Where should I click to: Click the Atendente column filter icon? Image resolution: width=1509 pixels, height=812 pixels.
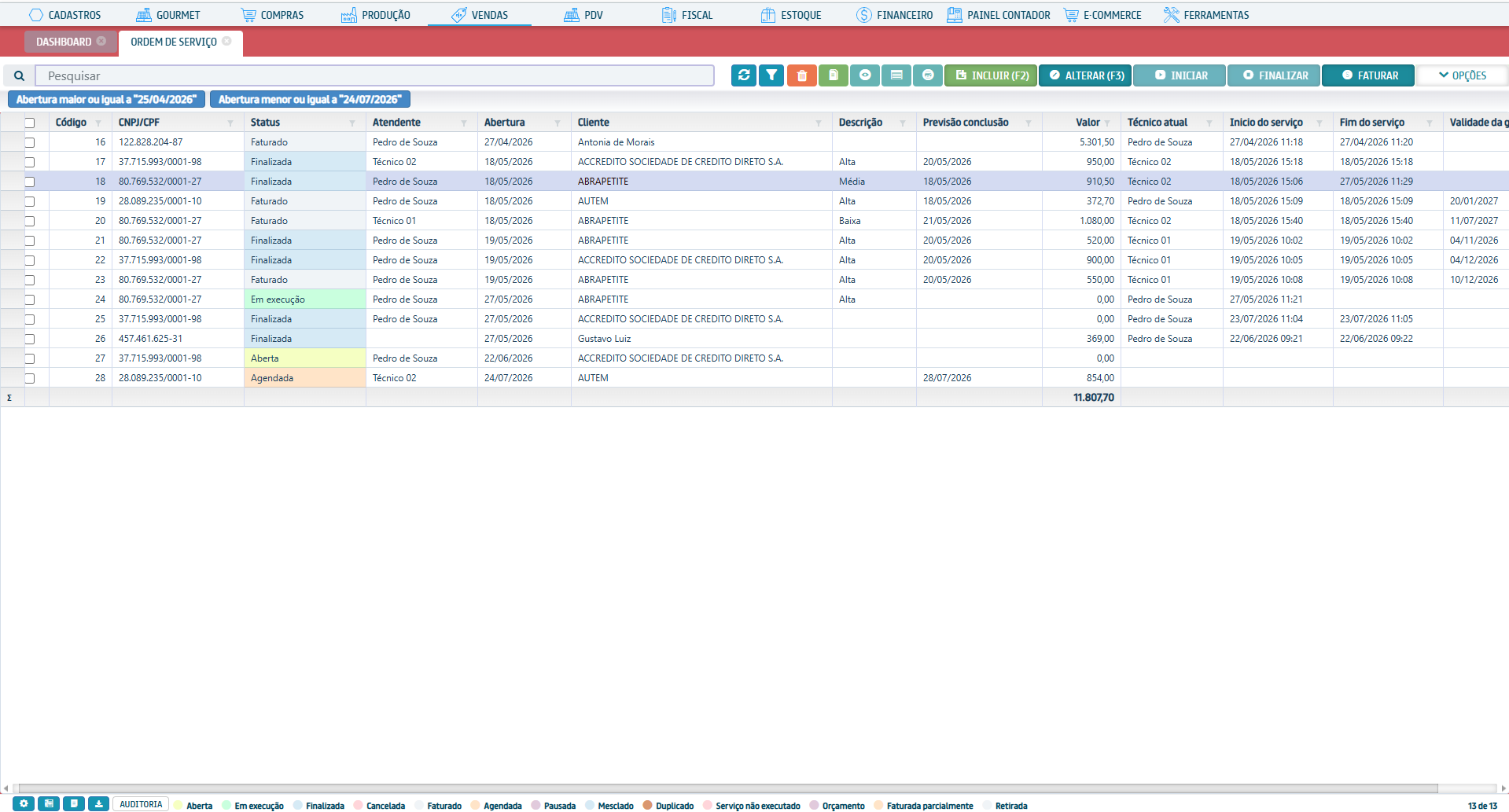tap(464, 123)
